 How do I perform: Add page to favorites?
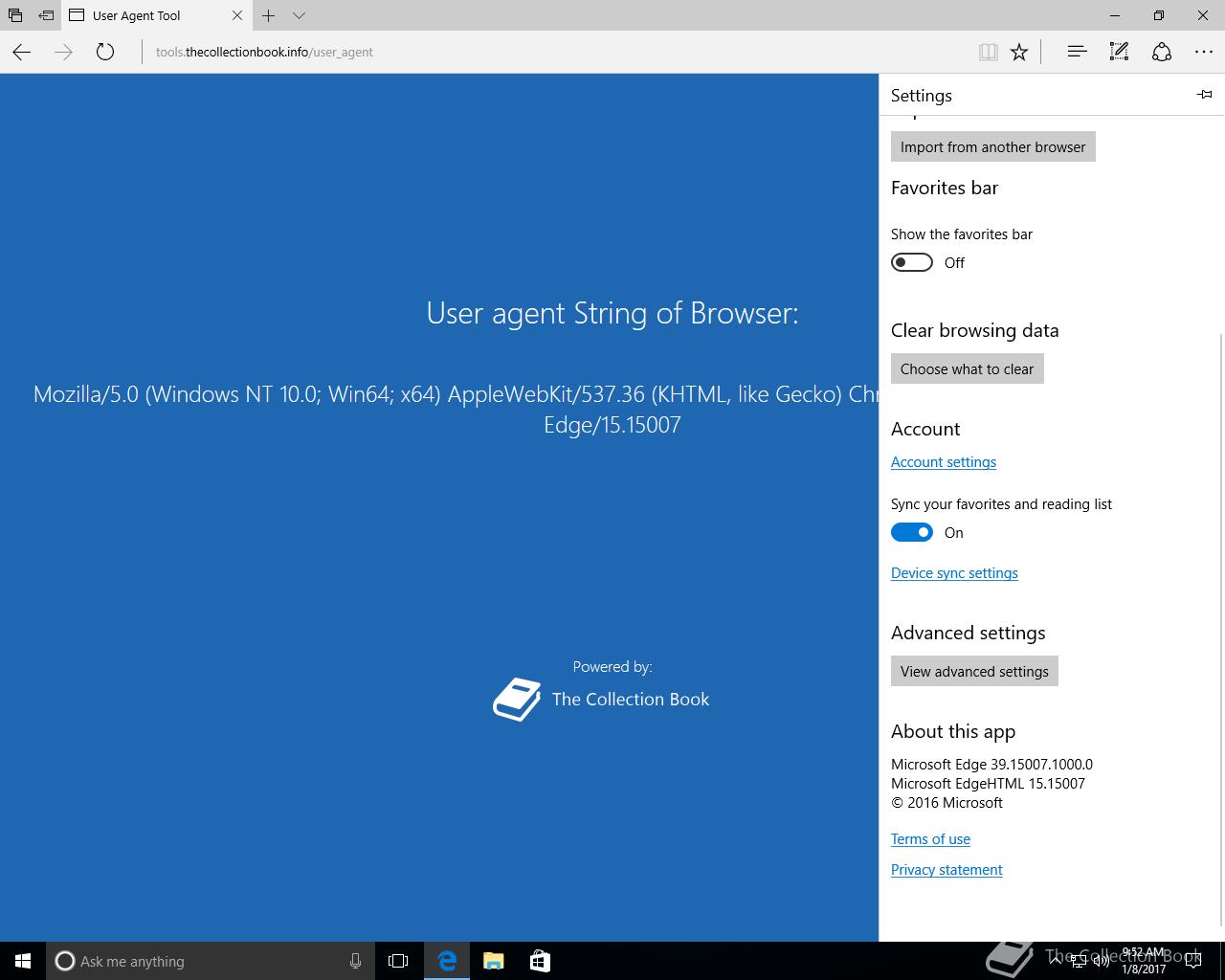(x=1019, y=52)
